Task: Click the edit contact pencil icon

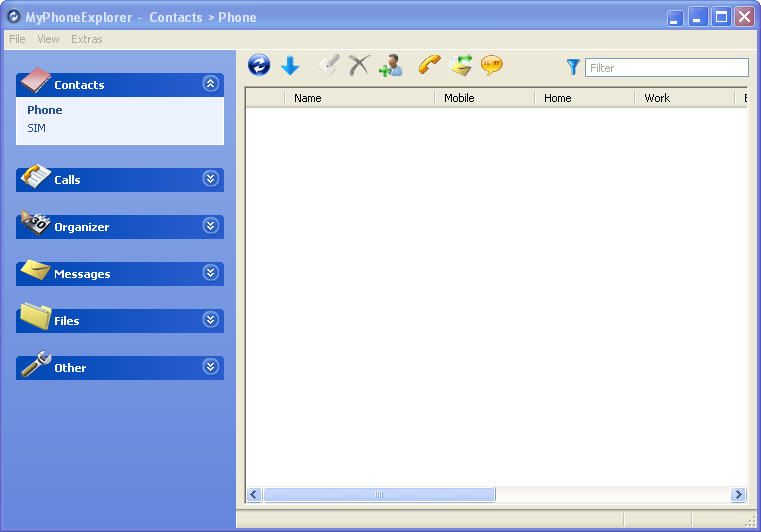Action: 329,65
